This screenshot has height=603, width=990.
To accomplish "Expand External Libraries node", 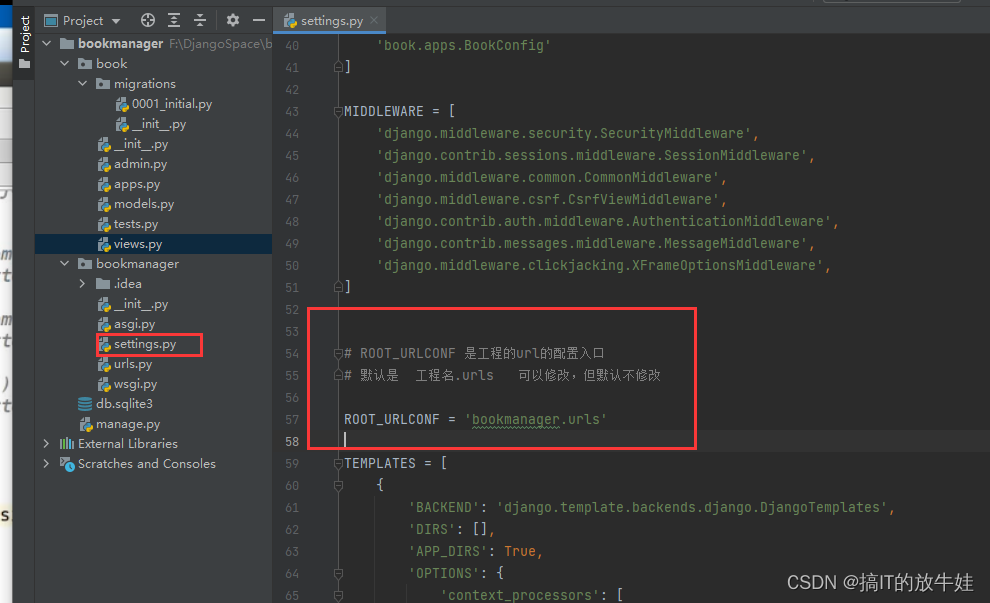I will click(46, 443).
